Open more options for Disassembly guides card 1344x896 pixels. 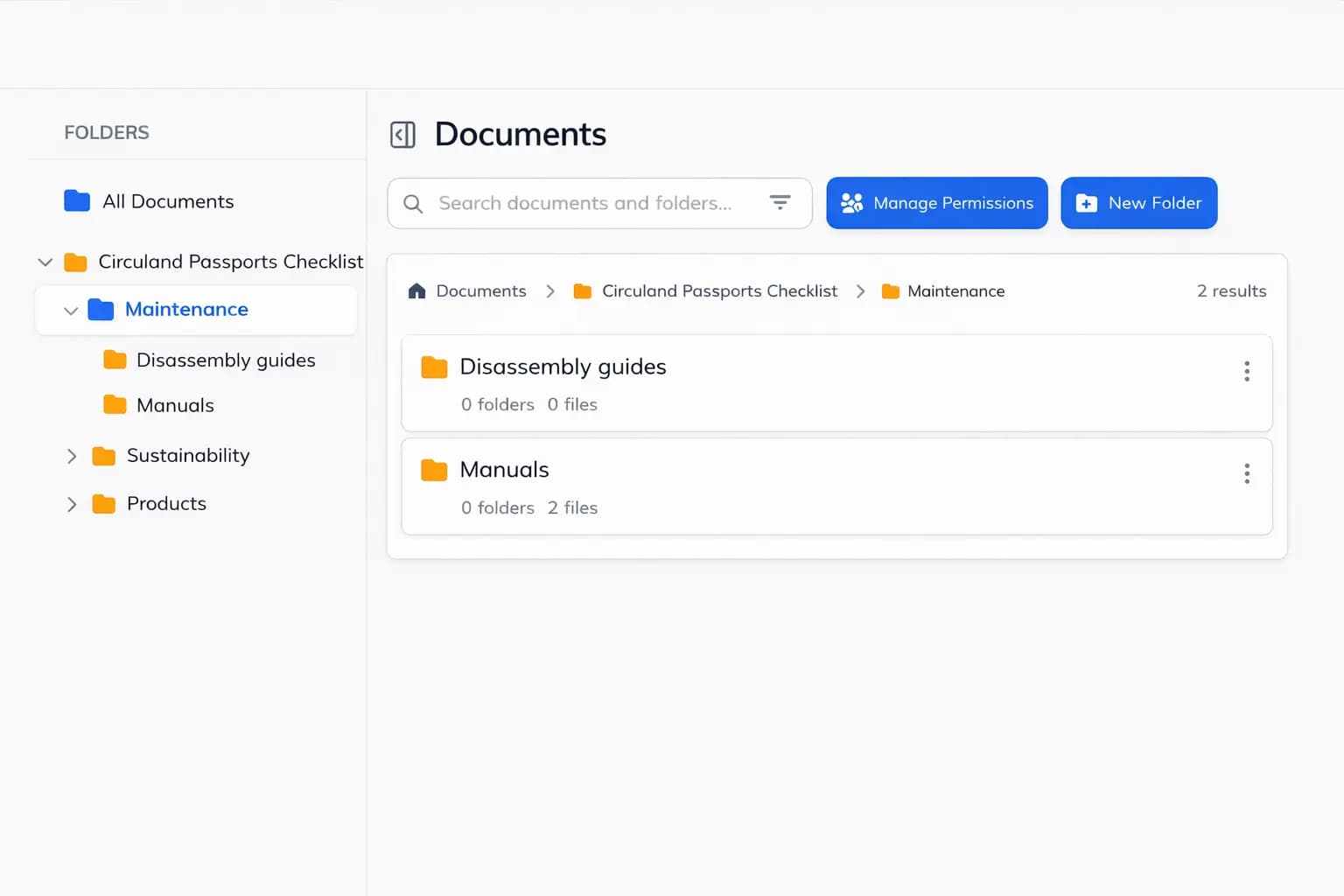coord(1247,371)
